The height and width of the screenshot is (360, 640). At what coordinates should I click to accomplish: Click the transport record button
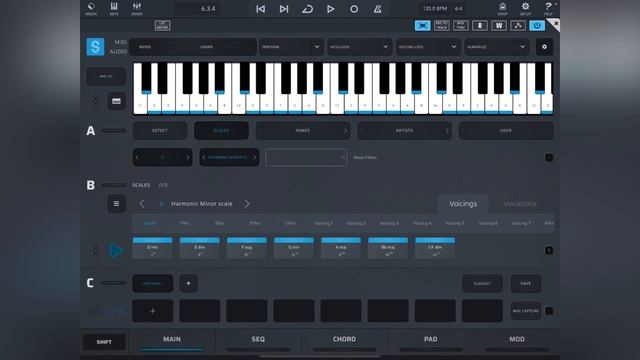click(x=354, y=9)
